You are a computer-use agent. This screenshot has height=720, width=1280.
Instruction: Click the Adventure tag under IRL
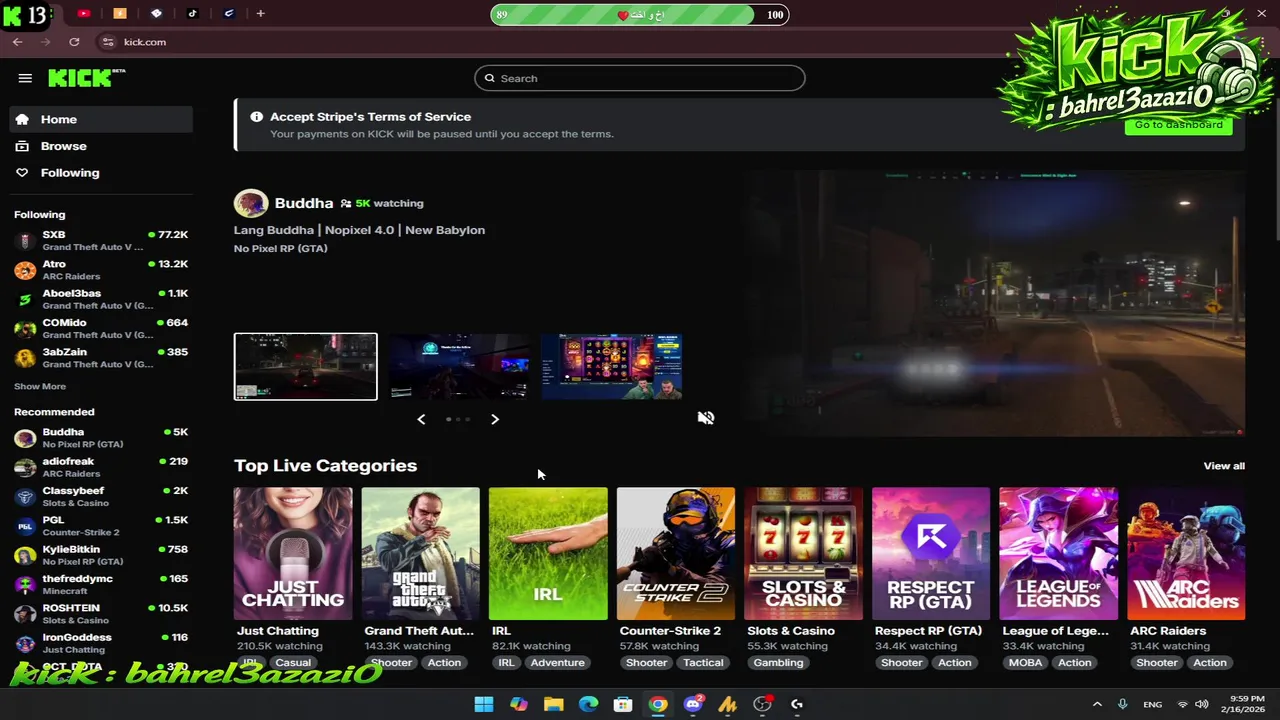point(557,662)
